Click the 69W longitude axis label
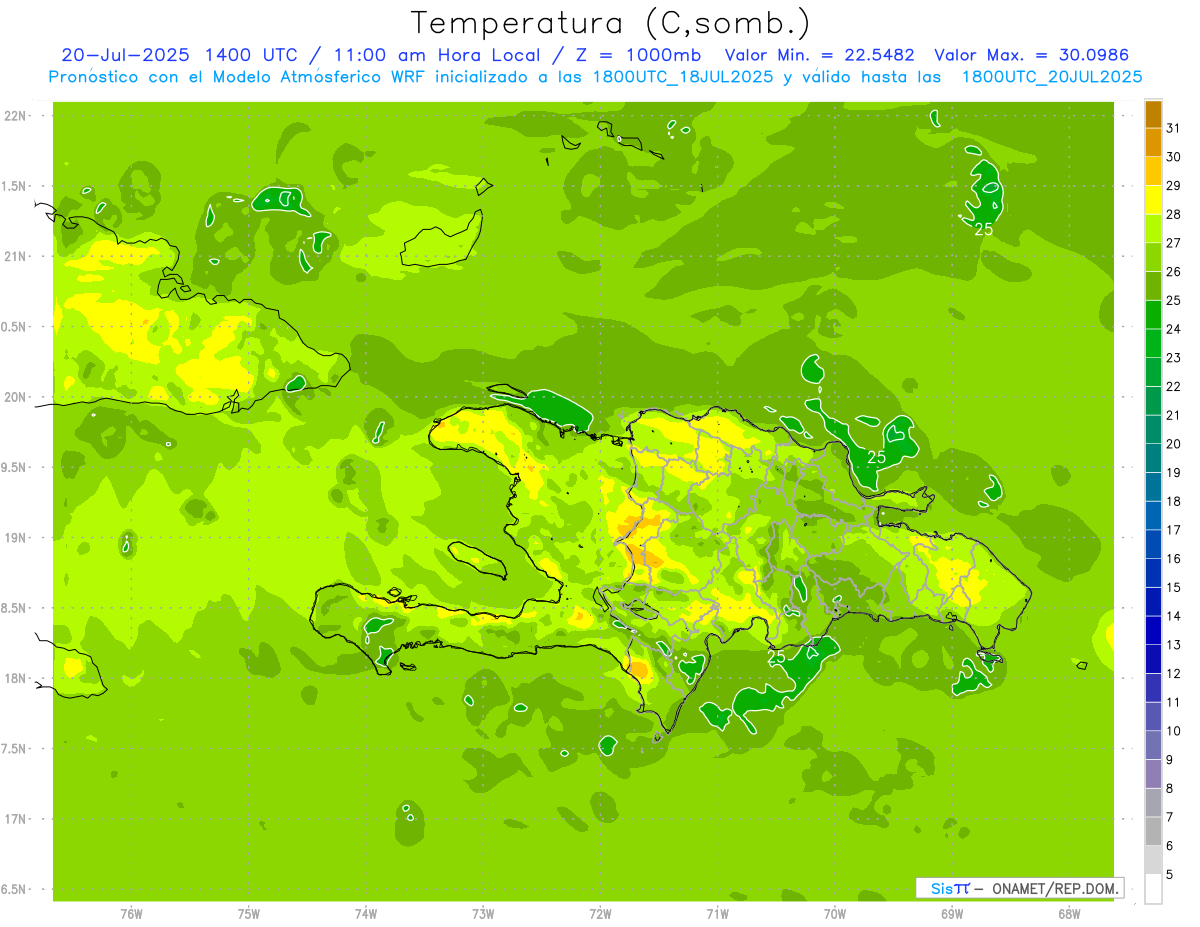This screenshot has width=1200, height=927. pos(952,914)
